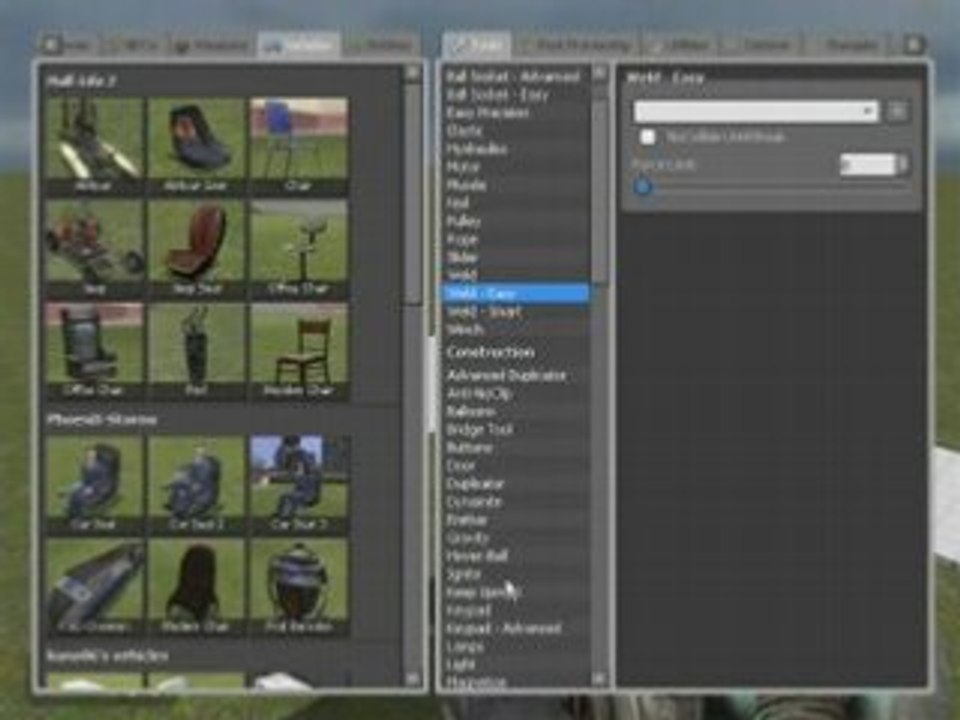Select the Dynamite tool
This screenshot has width=960, height=720.
pos(516,502)
